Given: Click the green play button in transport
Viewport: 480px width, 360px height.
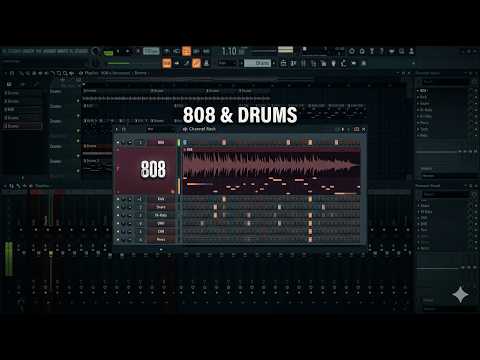Looking at the screenshot, I should tap(118, 52).
